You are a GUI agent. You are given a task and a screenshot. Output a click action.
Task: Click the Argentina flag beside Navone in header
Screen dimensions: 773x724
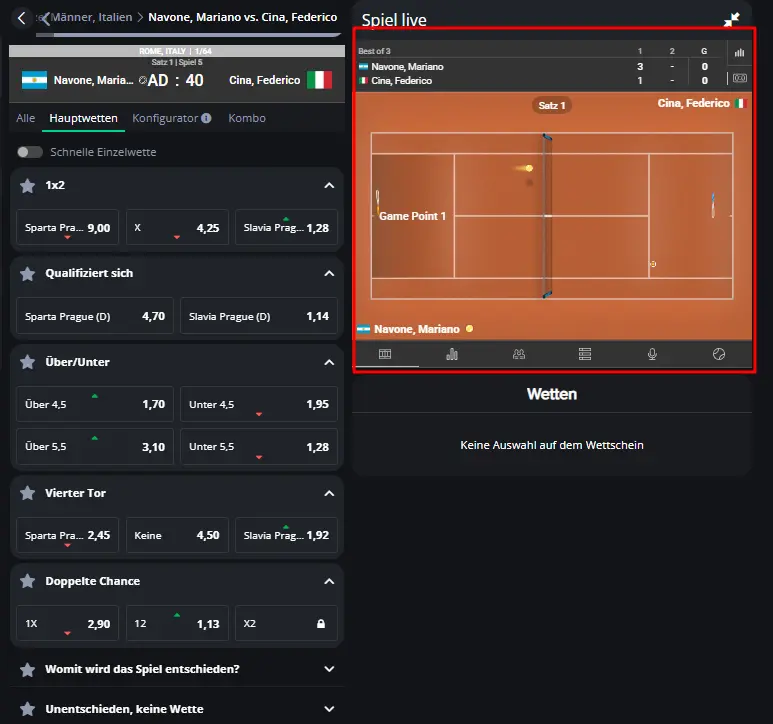tap(35, 80)
